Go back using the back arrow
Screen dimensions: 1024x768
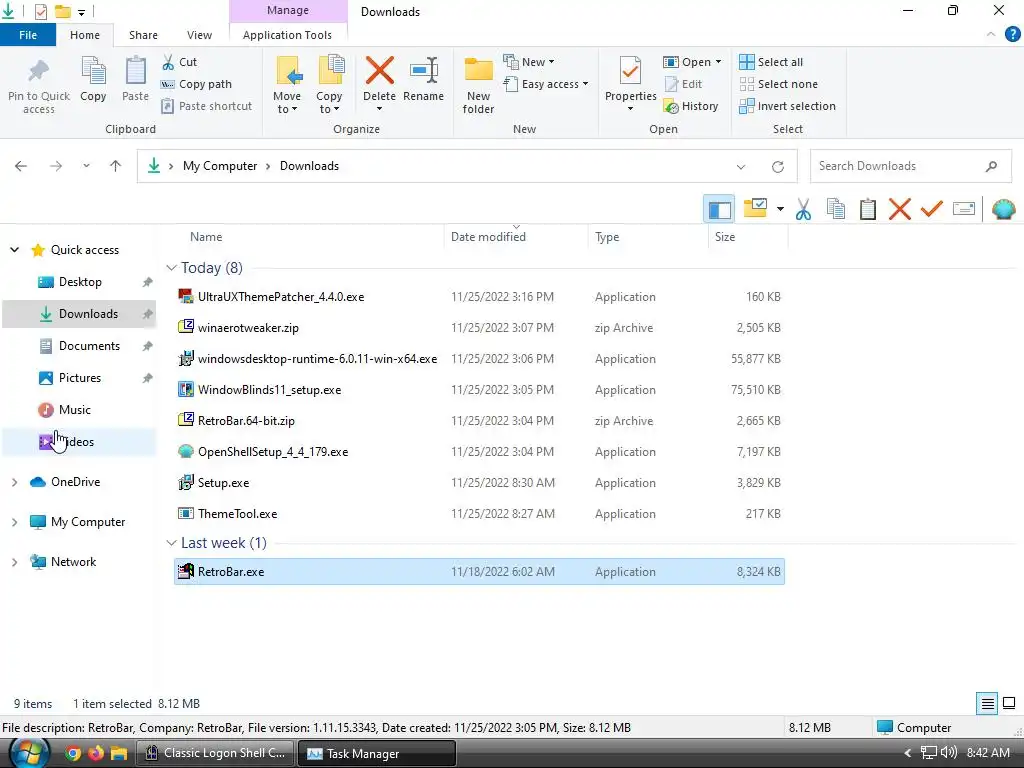point(21,167)
